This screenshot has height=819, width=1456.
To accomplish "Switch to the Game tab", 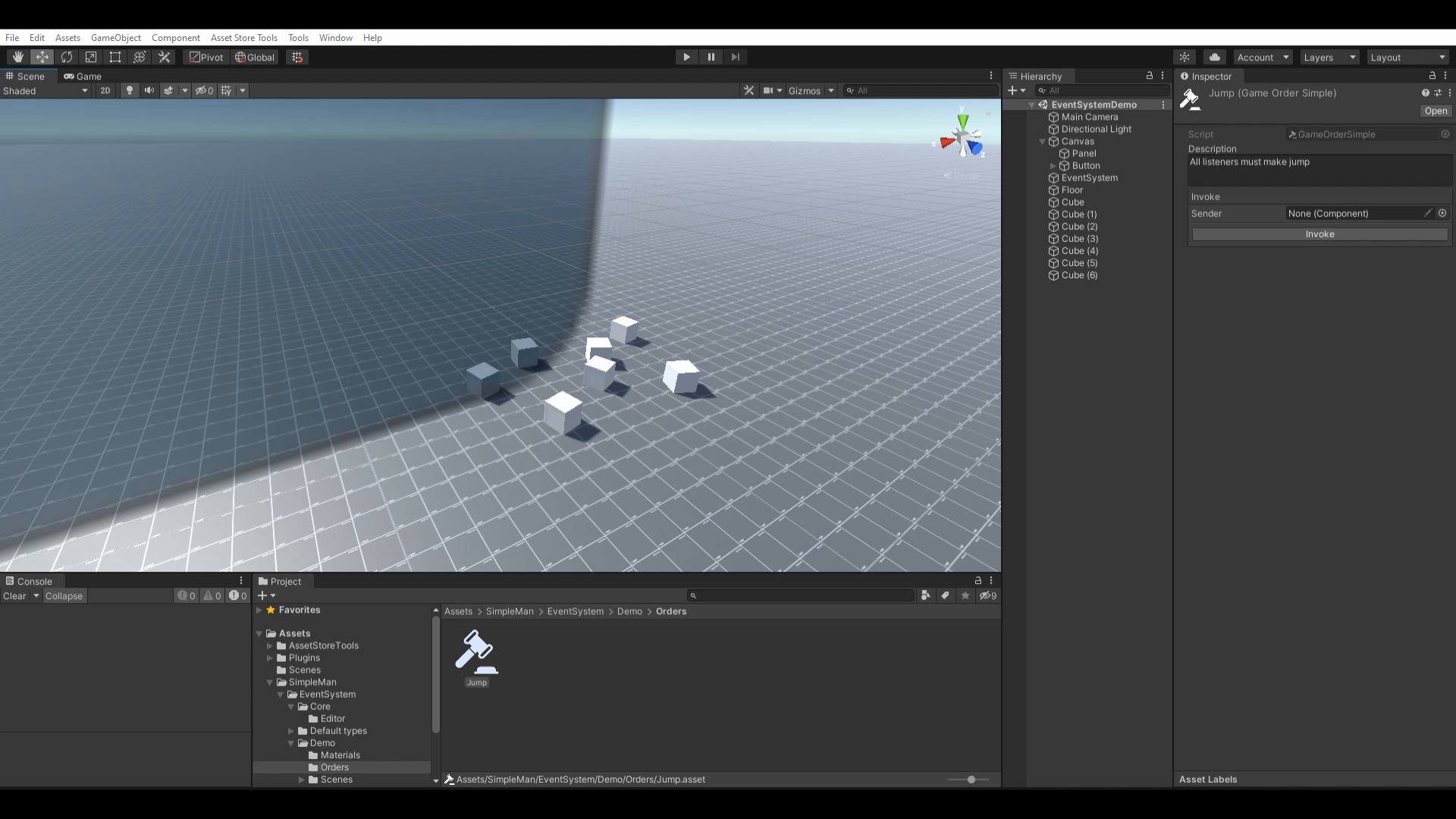I will (x=83, y=76).
